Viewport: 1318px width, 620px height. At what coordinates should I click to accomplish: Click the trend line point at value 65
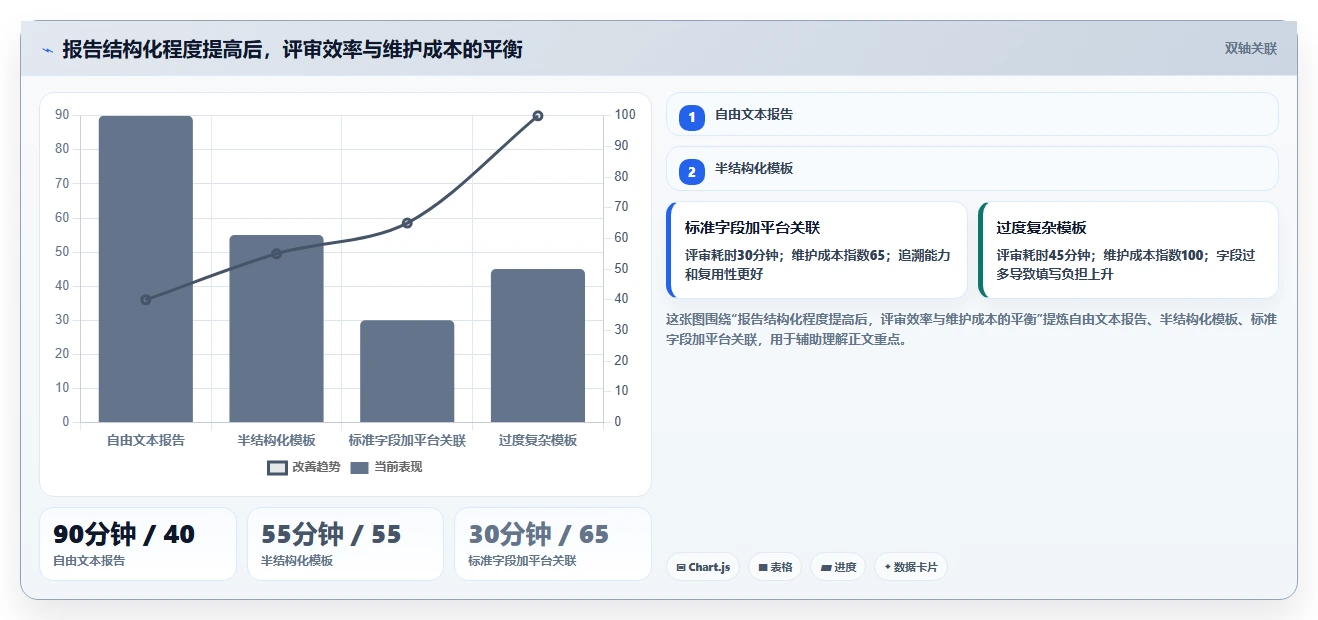click(x=407, y=223)
